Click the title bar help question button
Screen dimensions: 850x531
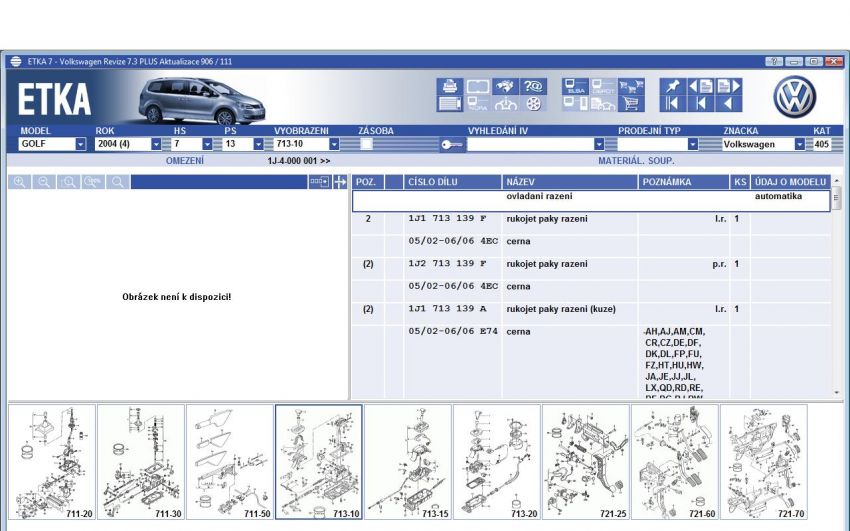[774, 62]
